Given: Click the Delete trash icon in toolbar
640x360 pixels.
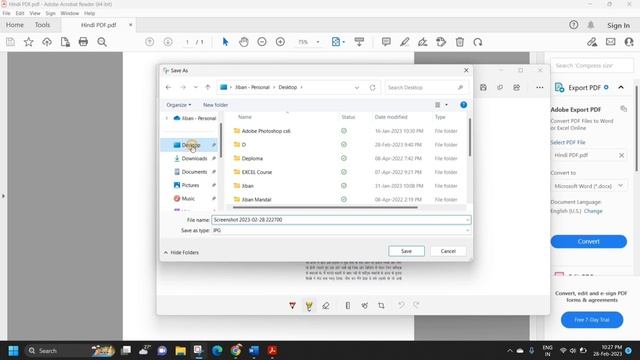Looking at the screenshot, I should click(x=460, y=42).
